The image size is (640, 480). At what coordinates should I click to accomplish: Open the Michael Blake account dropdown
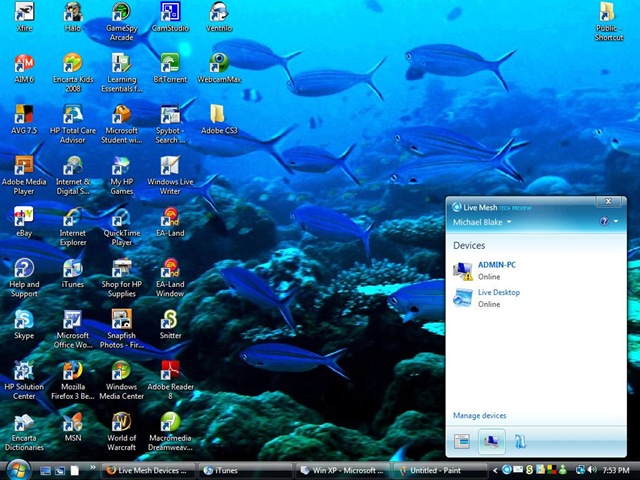coord(482,222)
